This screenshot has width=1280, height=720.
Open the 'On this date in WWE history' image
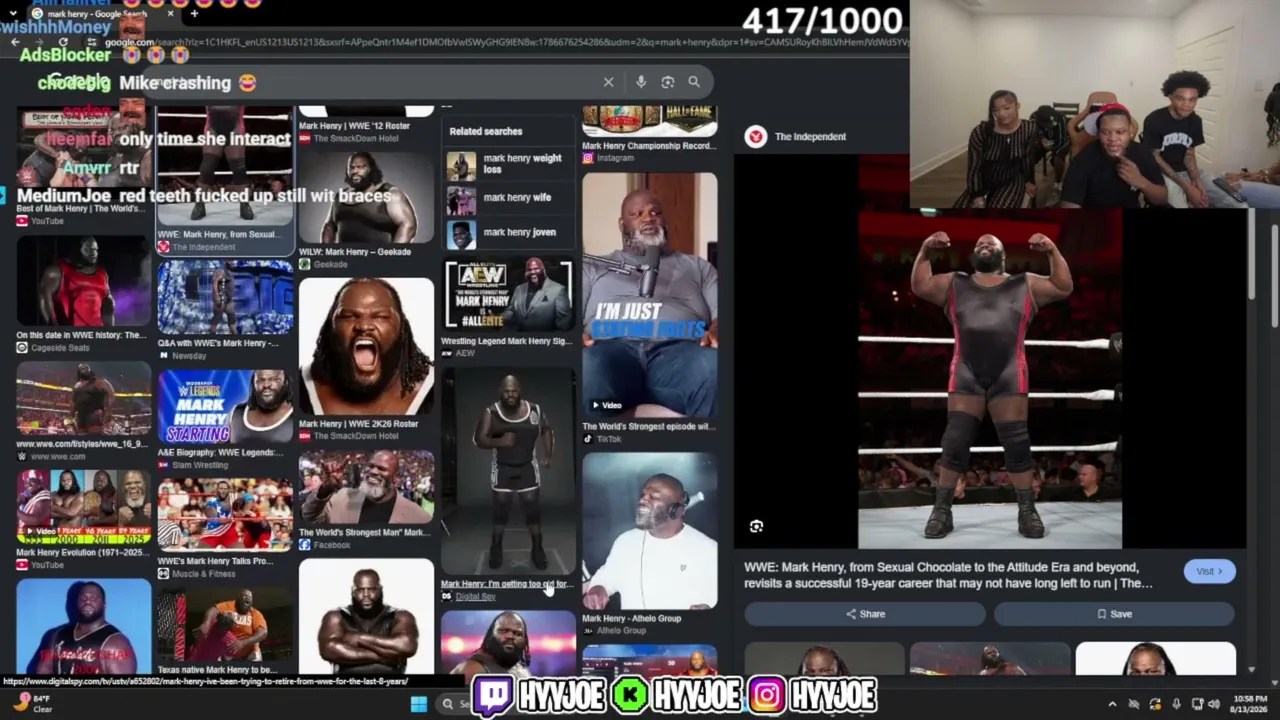[x=84, y=281]
